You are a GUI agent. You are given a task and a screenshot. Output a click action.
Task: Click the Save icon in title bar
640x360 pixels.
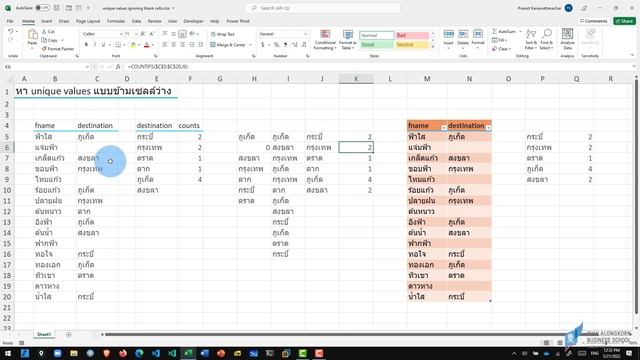click(57, 8)
